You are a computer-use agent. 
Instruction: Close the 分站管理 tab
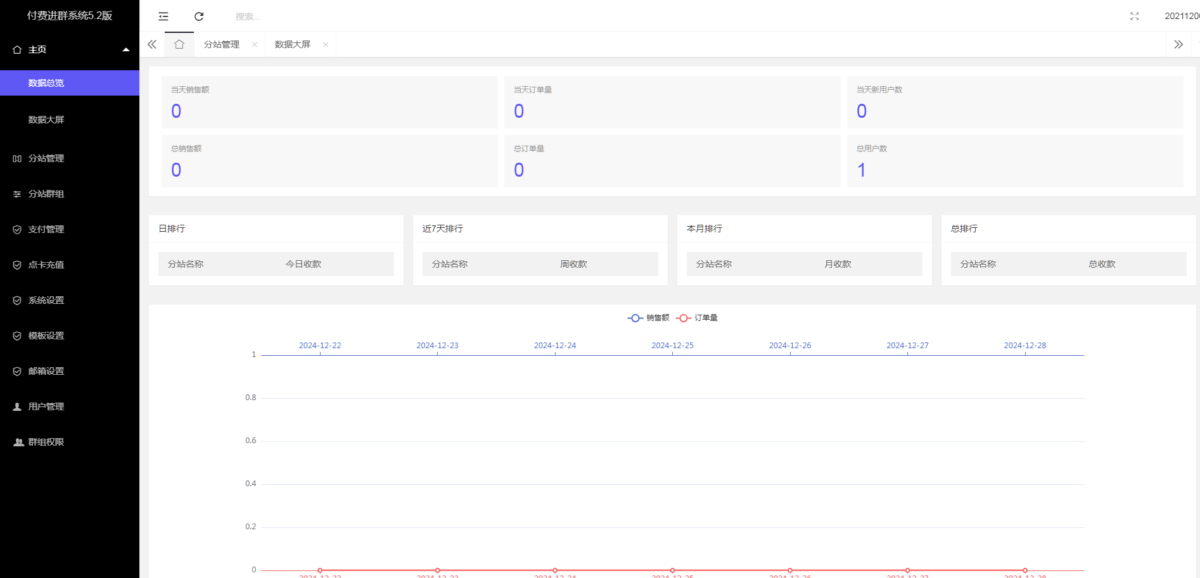tap(254, 44)
